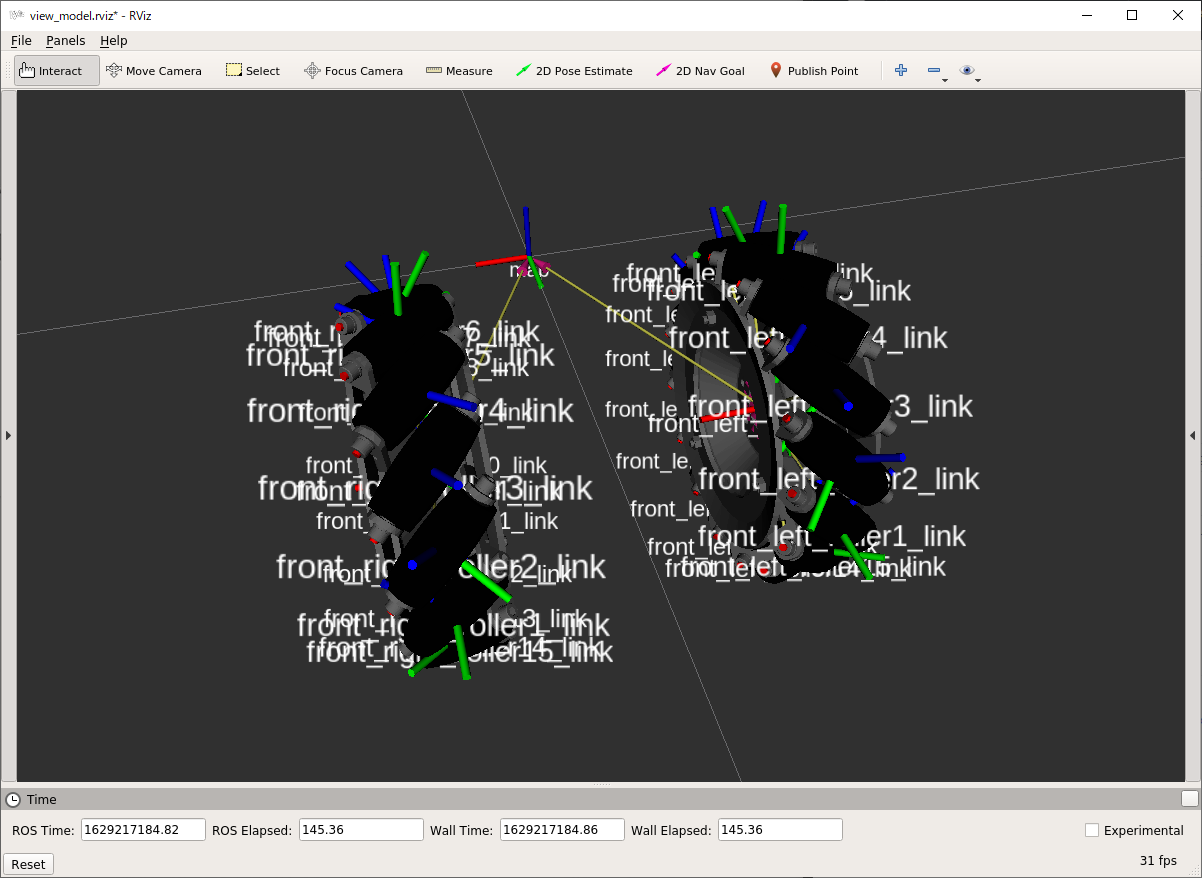Click the Time panel clock icon
This screenshot has height=878, width=1202.
(13, 799)
